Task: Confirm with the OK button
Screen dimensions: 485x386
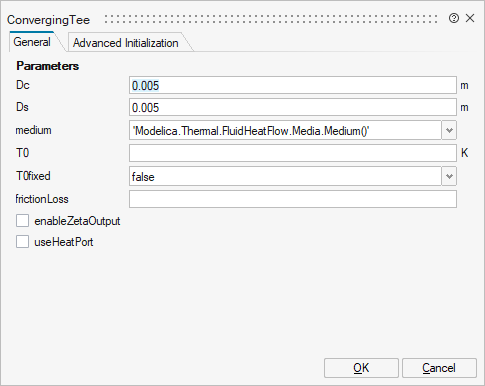Action: tap(361, 368)
